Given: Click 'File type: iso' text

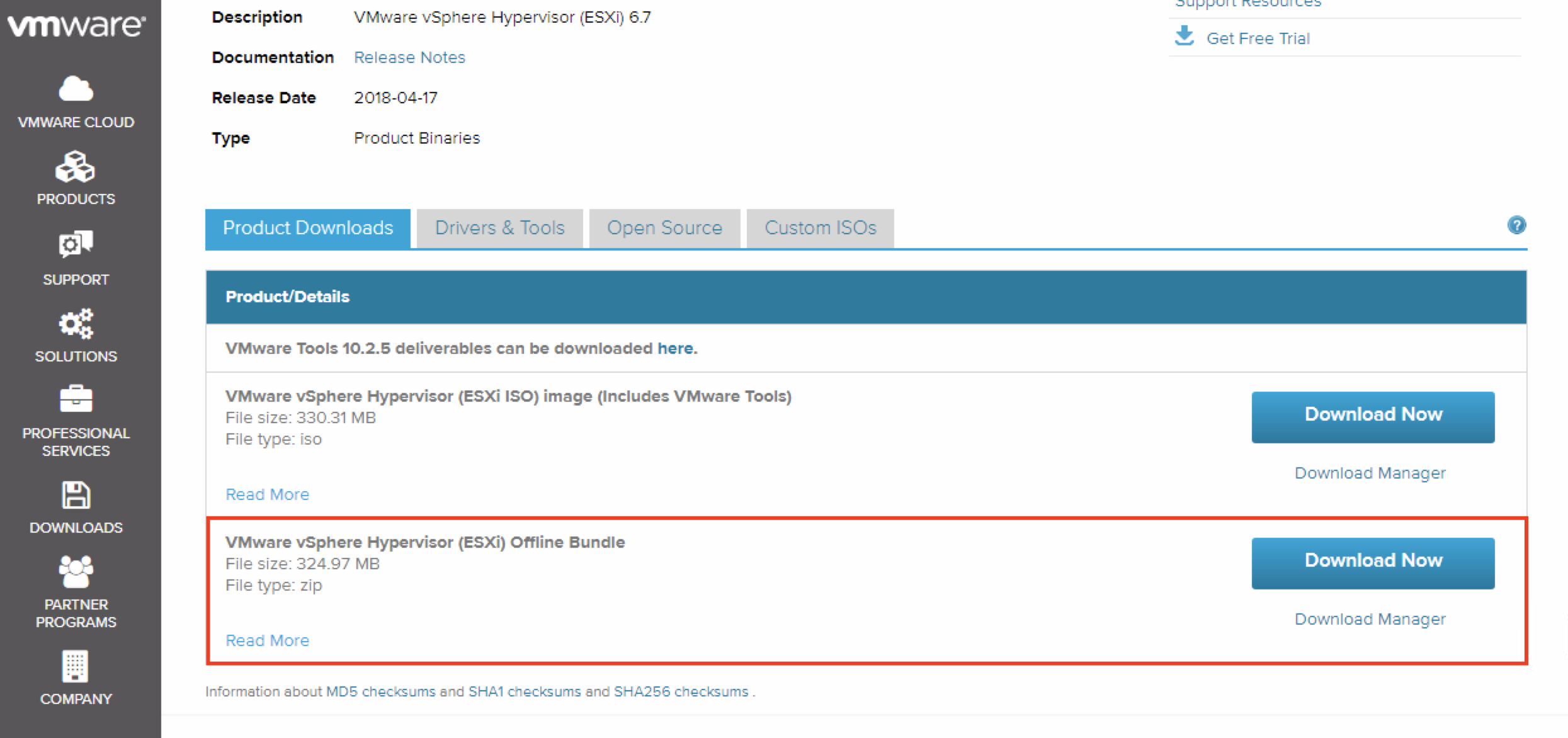Looking at the screenshot, I should tap(273, 439).
